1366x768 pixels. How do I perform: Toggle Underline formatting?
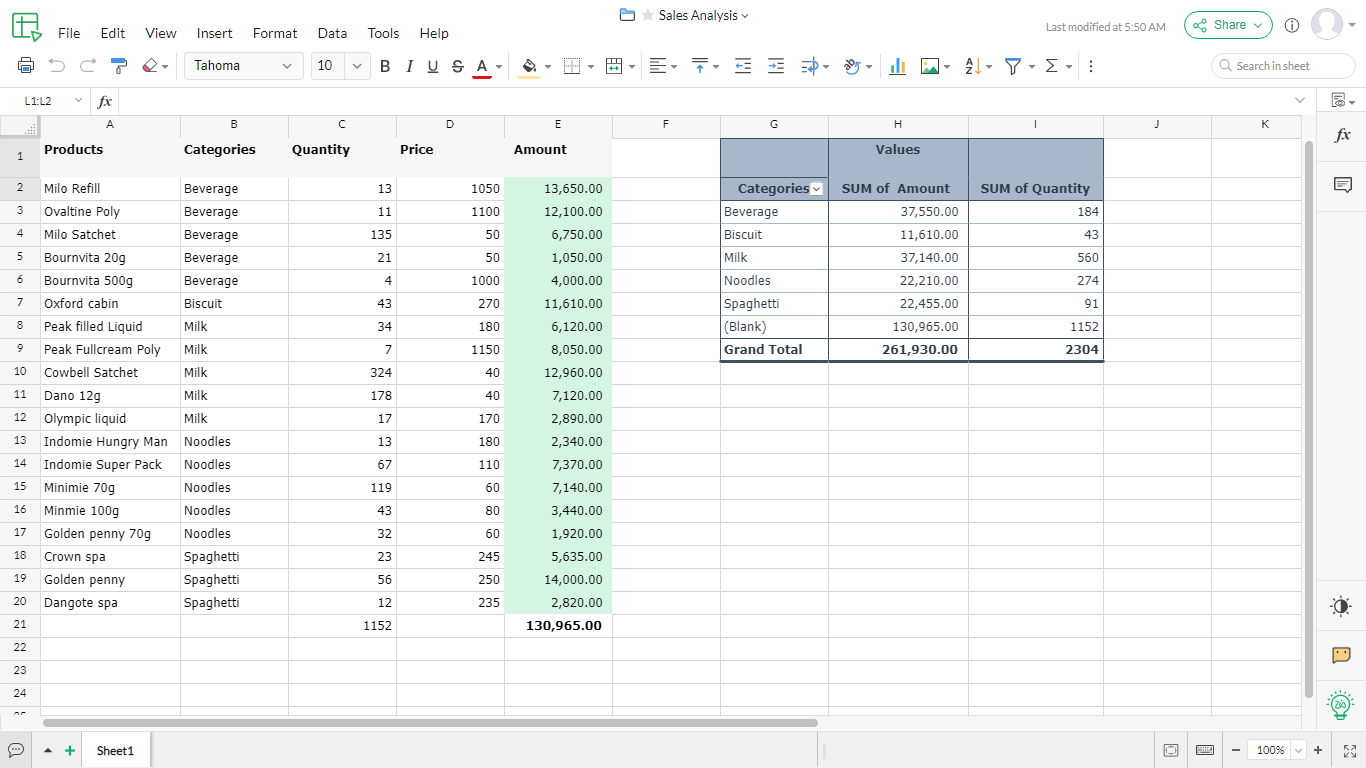(x=433, y=66)
